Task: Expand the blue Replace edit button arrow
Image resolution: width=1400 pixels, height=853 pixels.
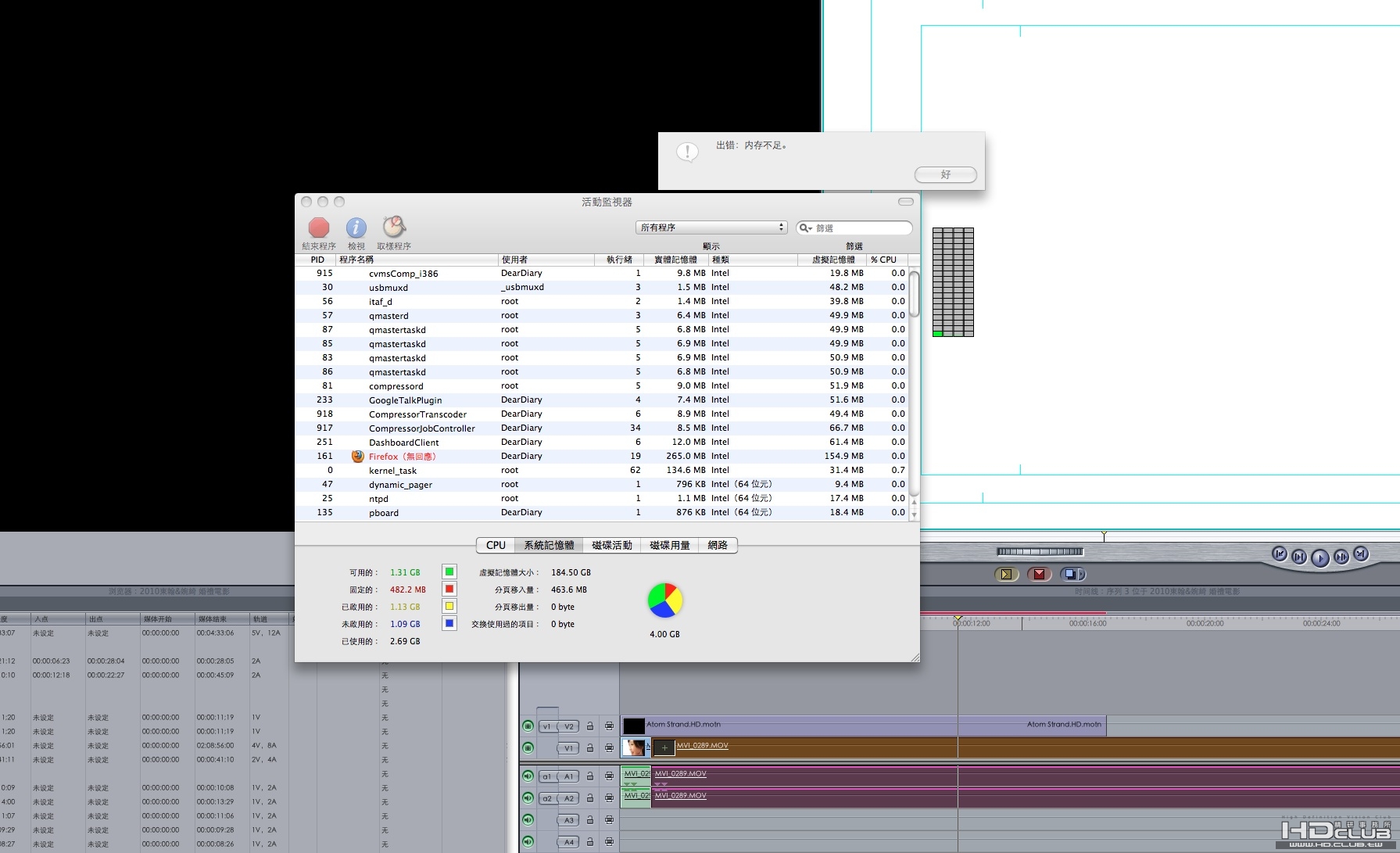Action: coord(1081,575)
